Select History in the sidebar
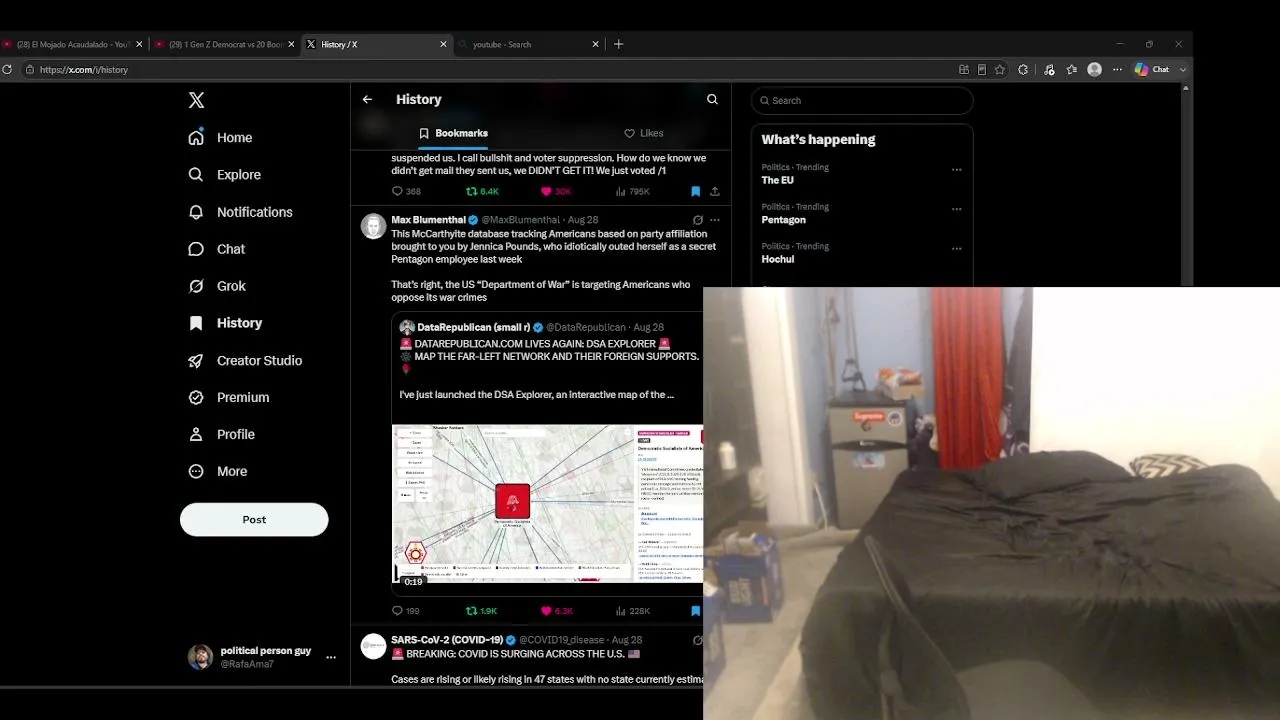The image size is (1280, 720). click(x=226, y=323)
